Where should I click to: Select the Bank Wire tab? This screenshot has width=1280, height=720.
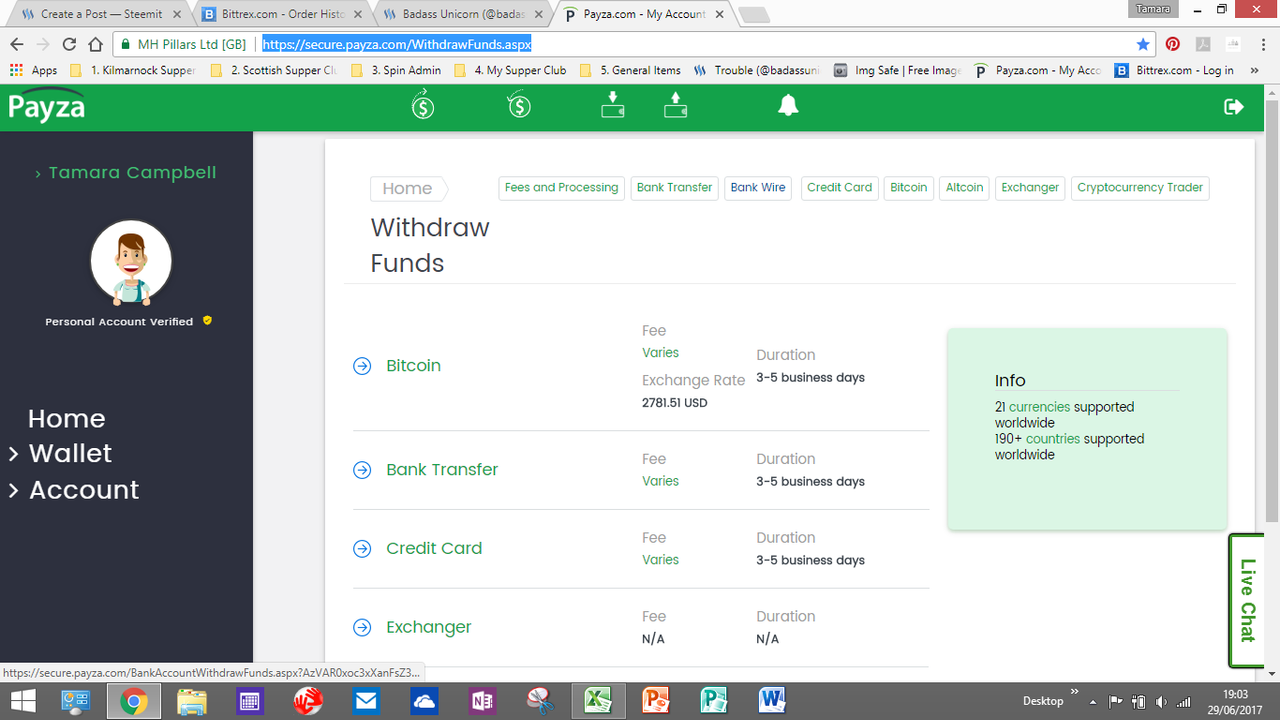[757, 188]
